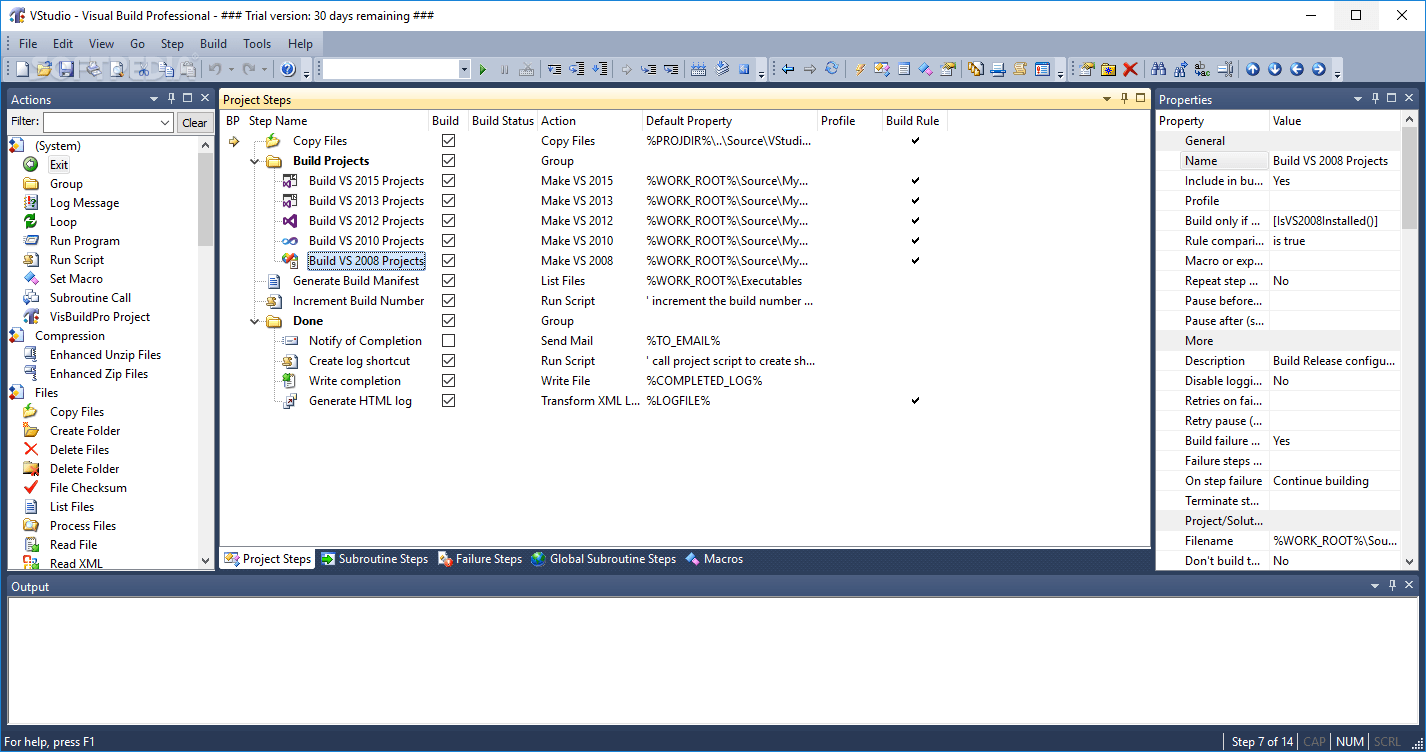This screenshot has width=1426, height=752.
Task: Click the lightning bolt toolbar icon
Action: click(859, 69)
